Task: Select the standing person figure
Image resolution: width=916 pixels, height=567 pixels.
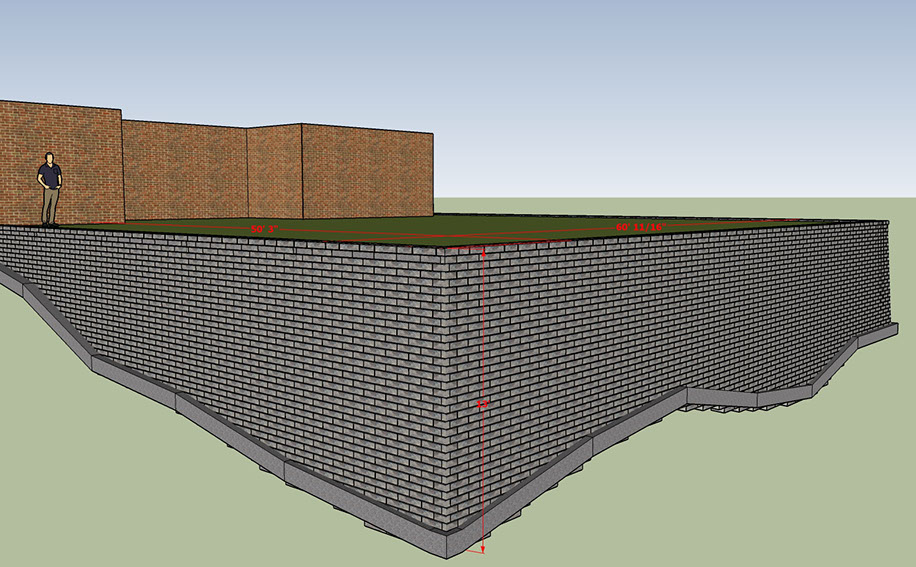Action: (49, 189)
